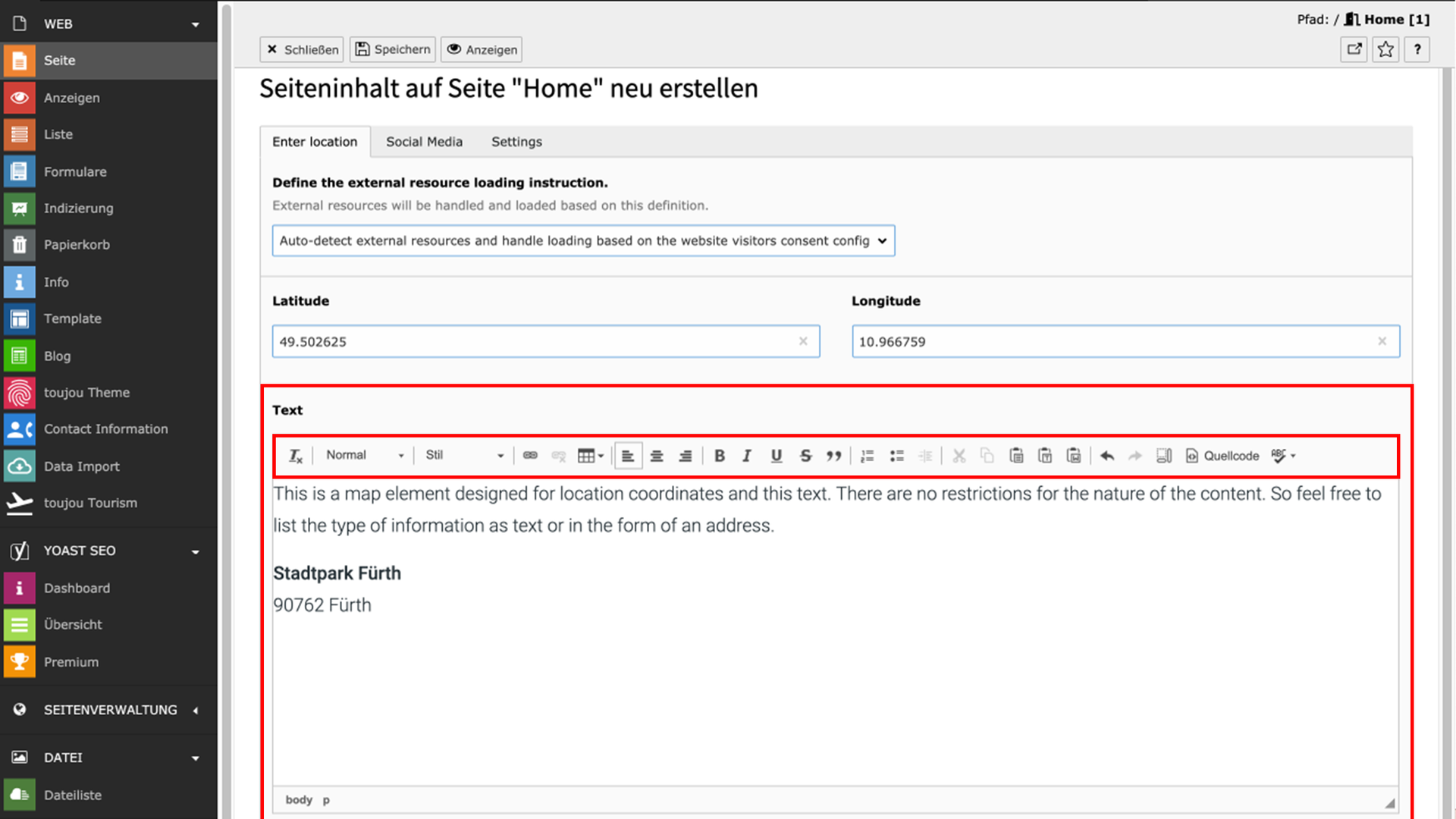Switch to the Social Media tab
The height and width of the screenshot is (819, 1456).
[x=424, y=142]
